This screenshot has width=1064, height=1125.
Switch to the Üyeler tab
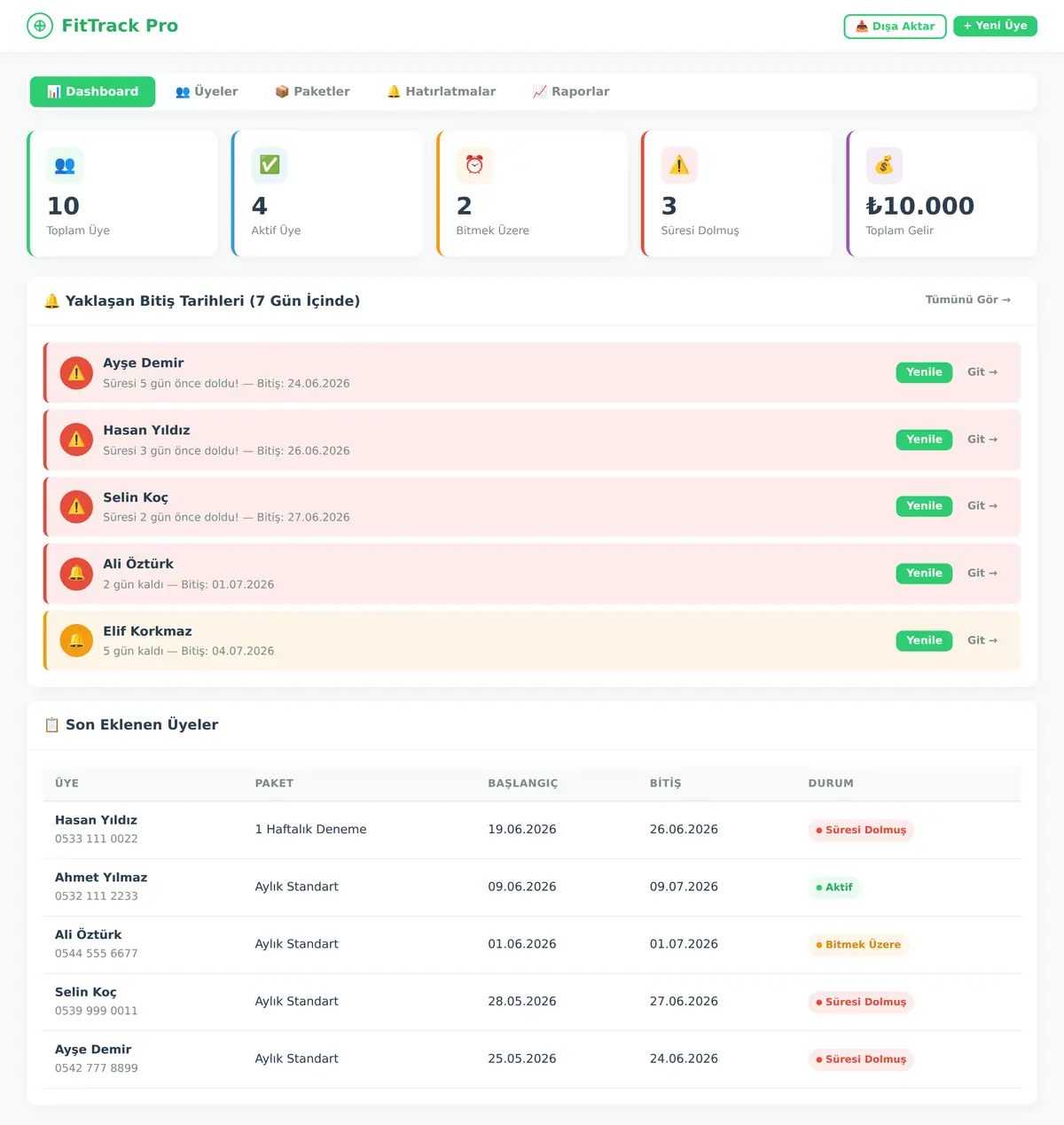pyautogui.click(x=207, y=91)
